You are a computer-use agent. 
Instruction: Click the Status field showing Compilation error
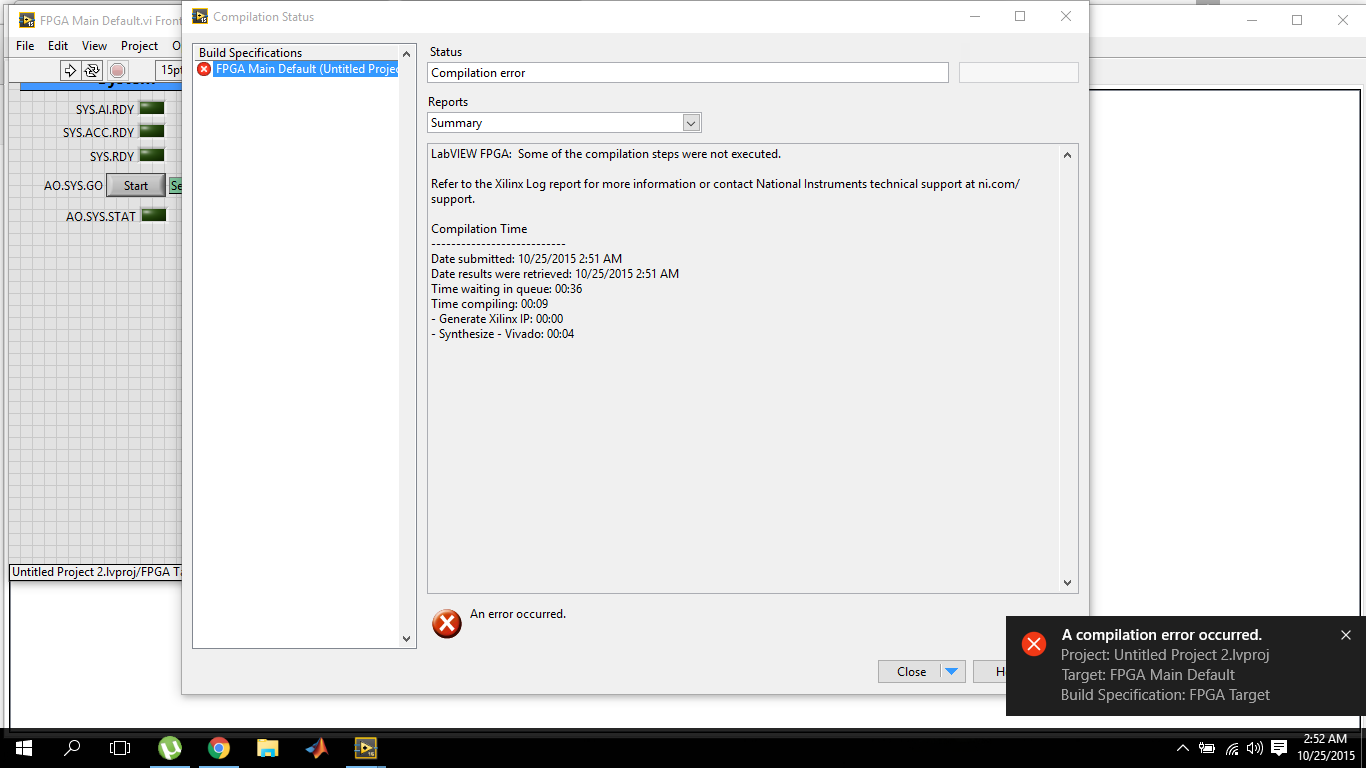tap(688, 73)
